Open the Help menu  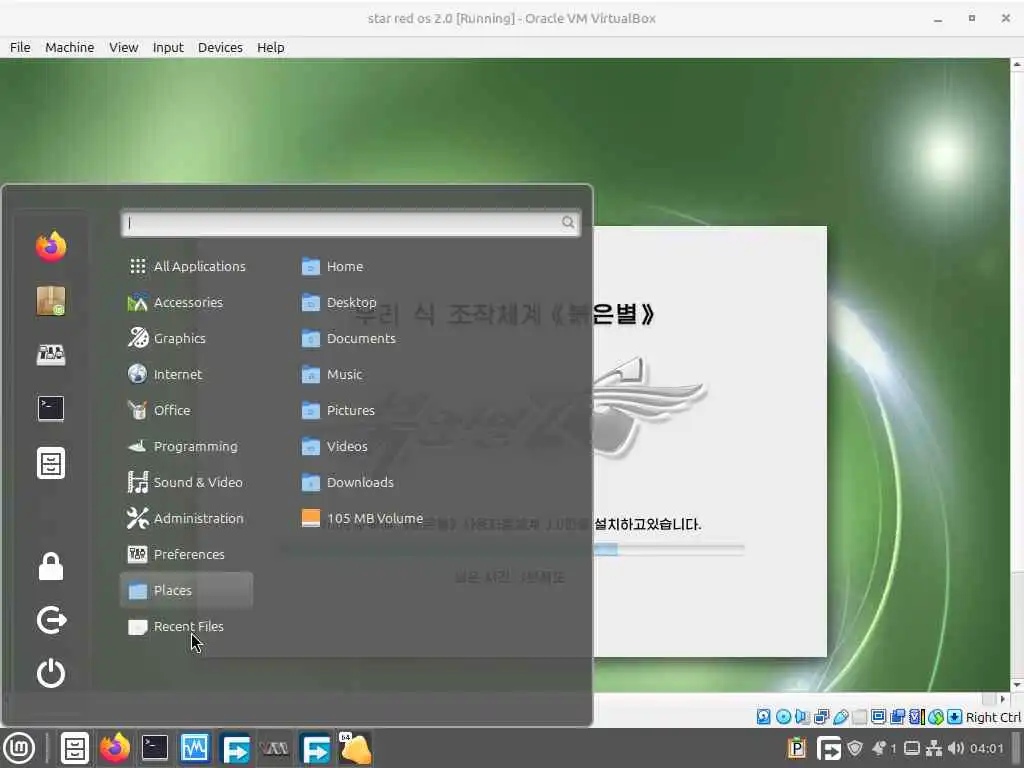[x=270, y=48]
